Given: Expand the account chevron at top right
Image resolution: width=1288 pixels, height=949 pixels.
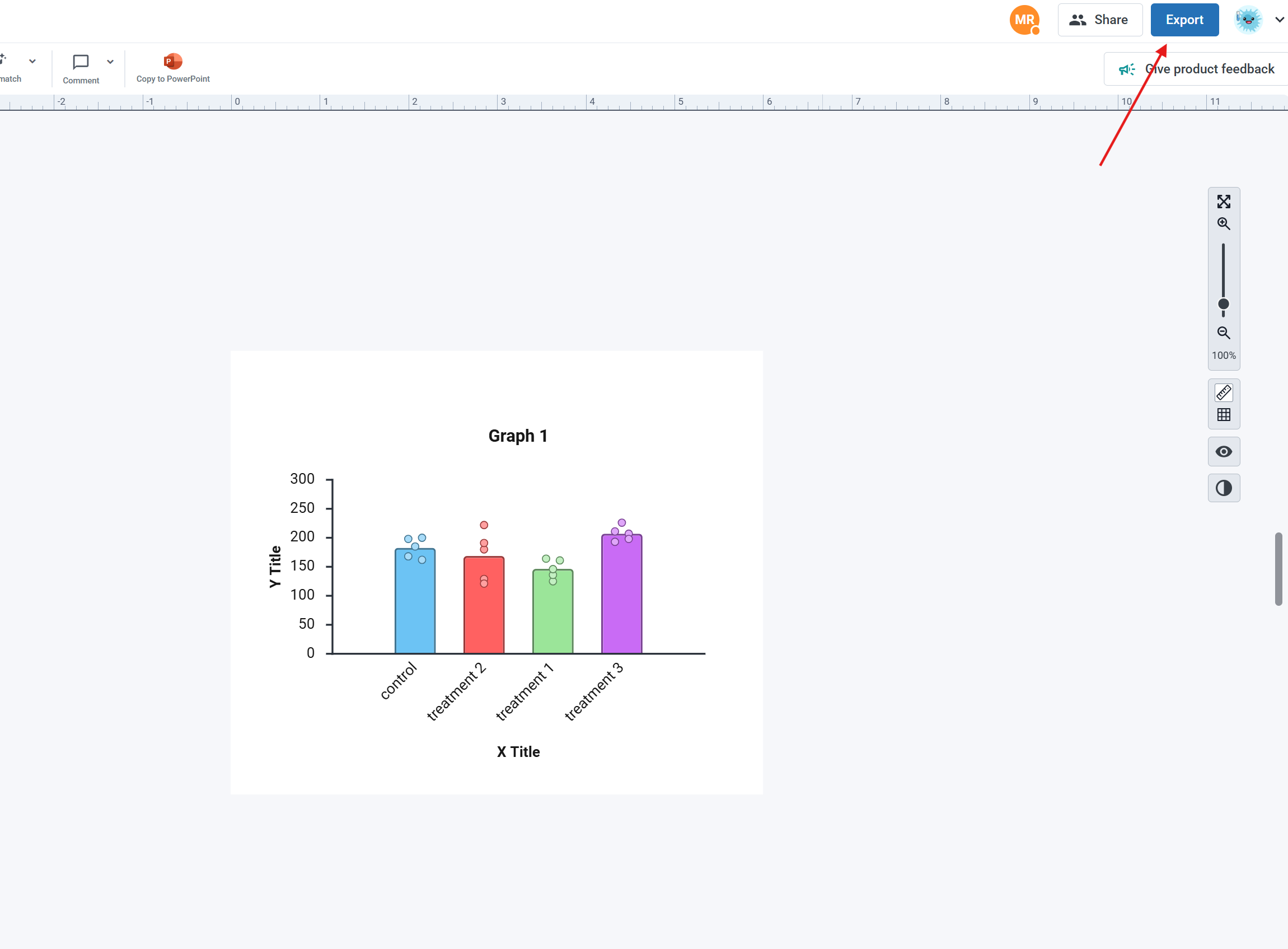Looking at the screenshot, I should coord(1280,20).
